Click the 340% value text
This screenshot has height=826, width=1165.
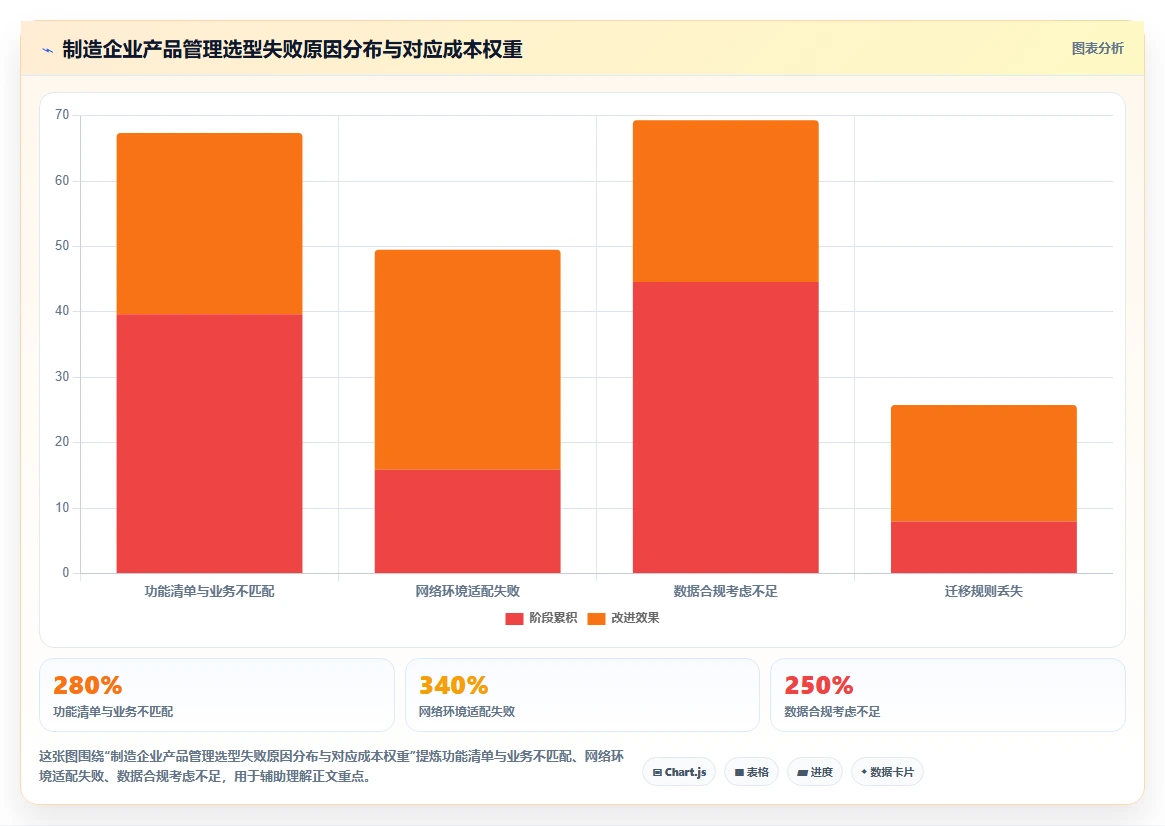tap(453, 685)
